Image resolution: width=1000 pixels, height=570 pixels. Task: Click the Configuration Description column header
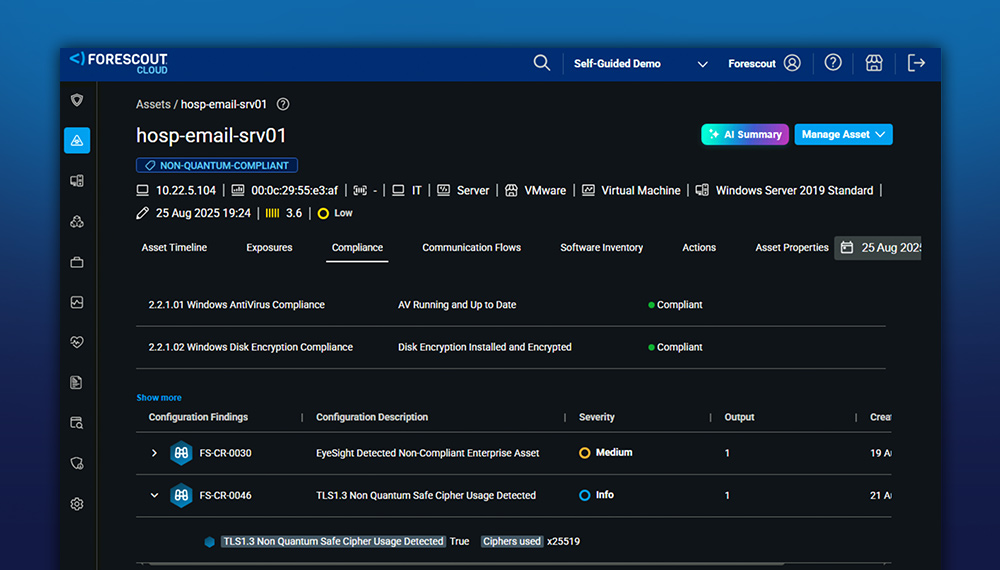click(372, 417)
